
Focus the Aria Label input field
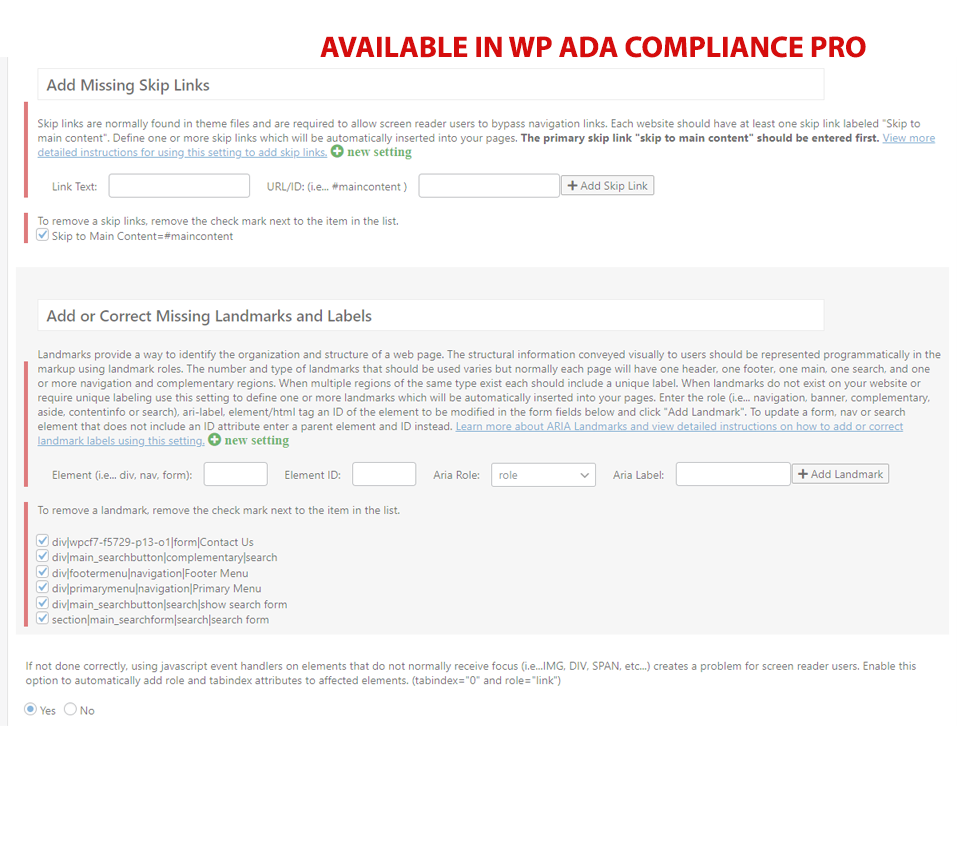coord(733,474)
